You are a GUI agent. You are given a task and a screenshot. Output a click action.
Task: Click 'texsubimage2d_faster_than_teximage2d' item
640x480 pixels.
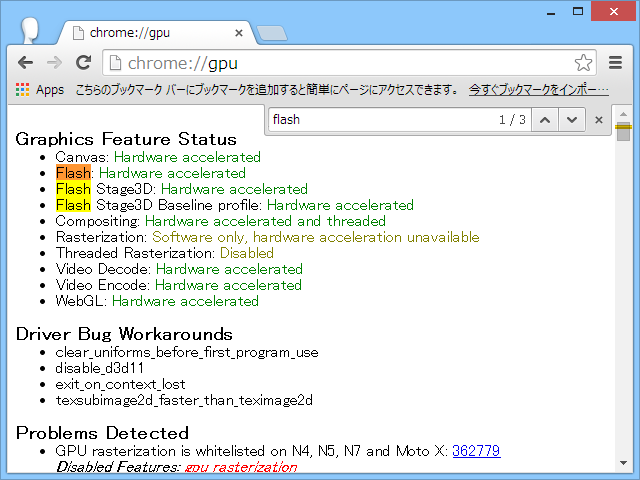[x=184, y=400]
